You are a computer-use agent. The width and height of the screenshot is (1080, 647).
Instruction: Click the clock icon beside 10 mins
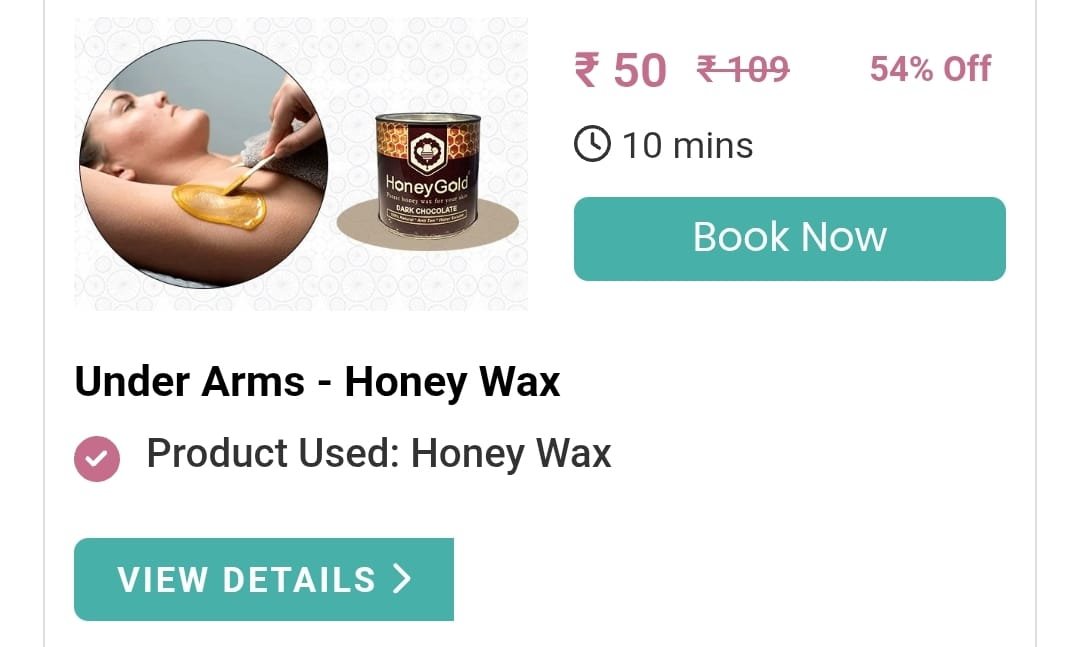pos(592,145)
